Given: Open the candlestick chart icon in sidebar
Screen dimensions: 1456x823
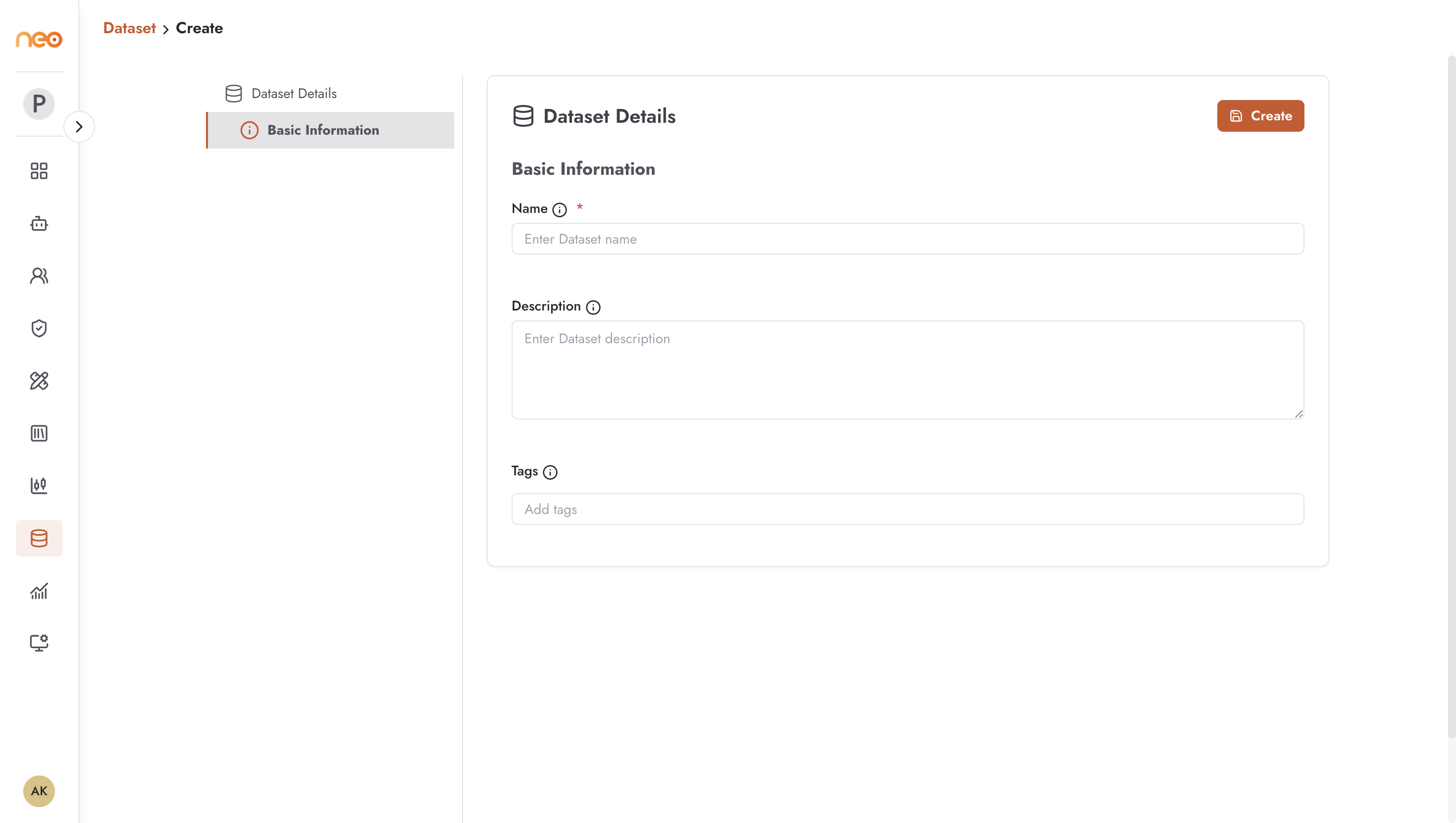Looking at the screenshot, I should 39,486.
